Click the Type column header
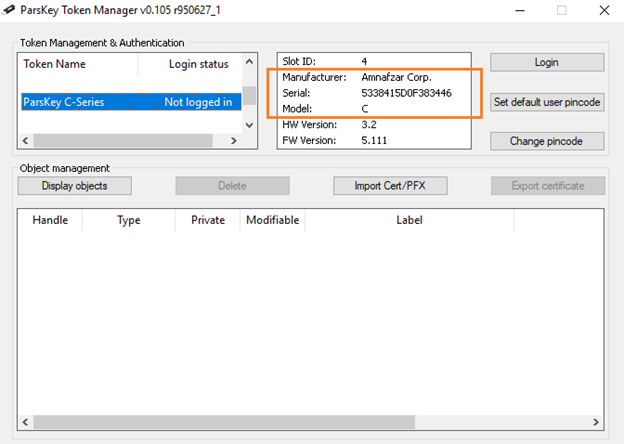 click(x=129, y=220)
